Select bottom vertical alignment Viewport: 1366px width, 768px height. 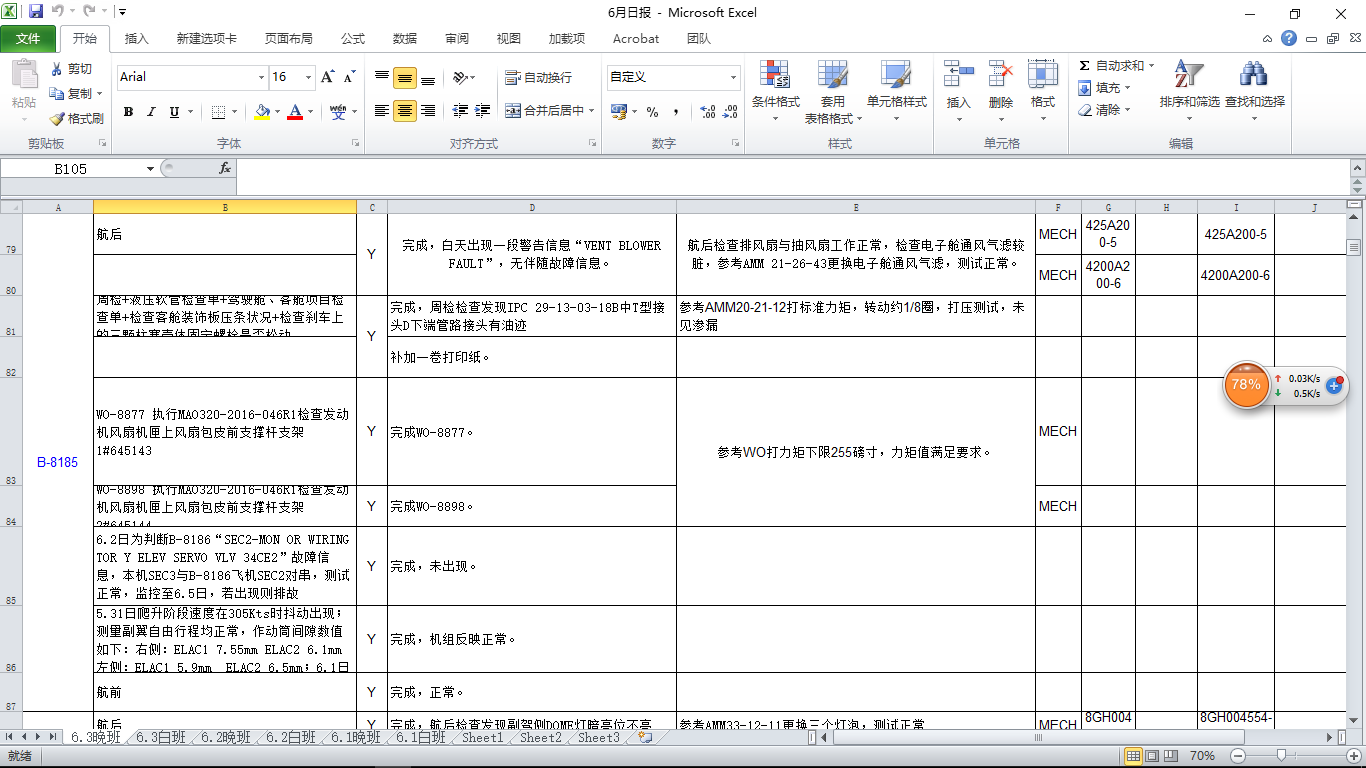point(428,77)
